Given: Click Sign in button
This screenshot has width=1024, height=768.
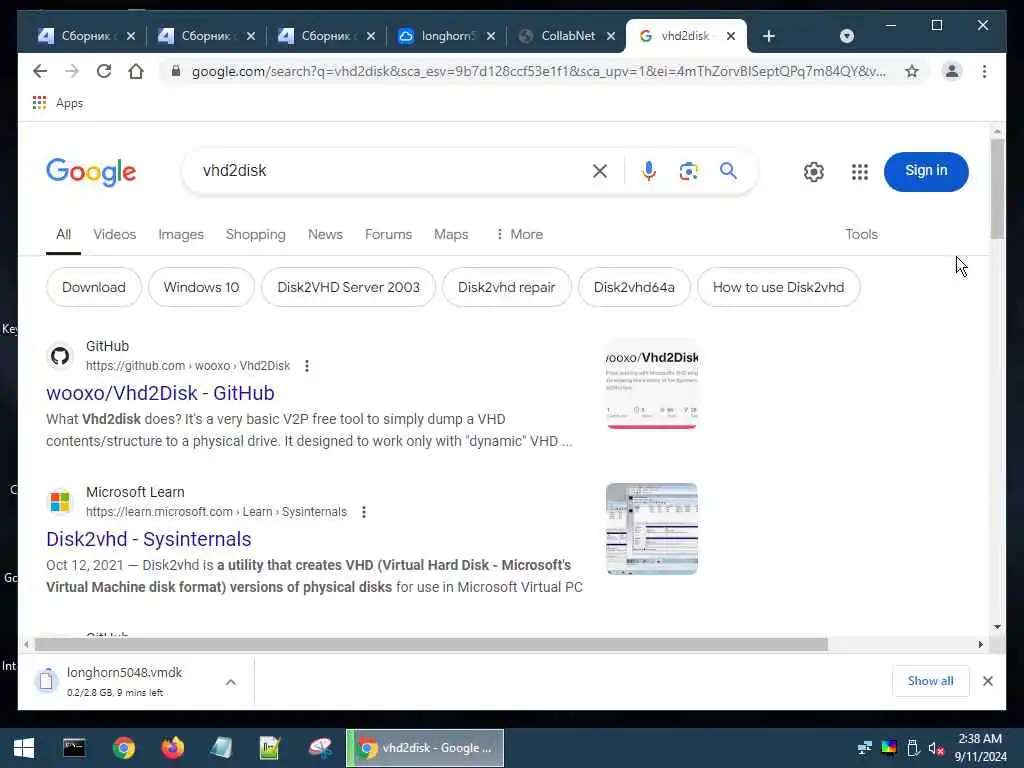Looking at the screenshot, I should (x=926, y=172).
